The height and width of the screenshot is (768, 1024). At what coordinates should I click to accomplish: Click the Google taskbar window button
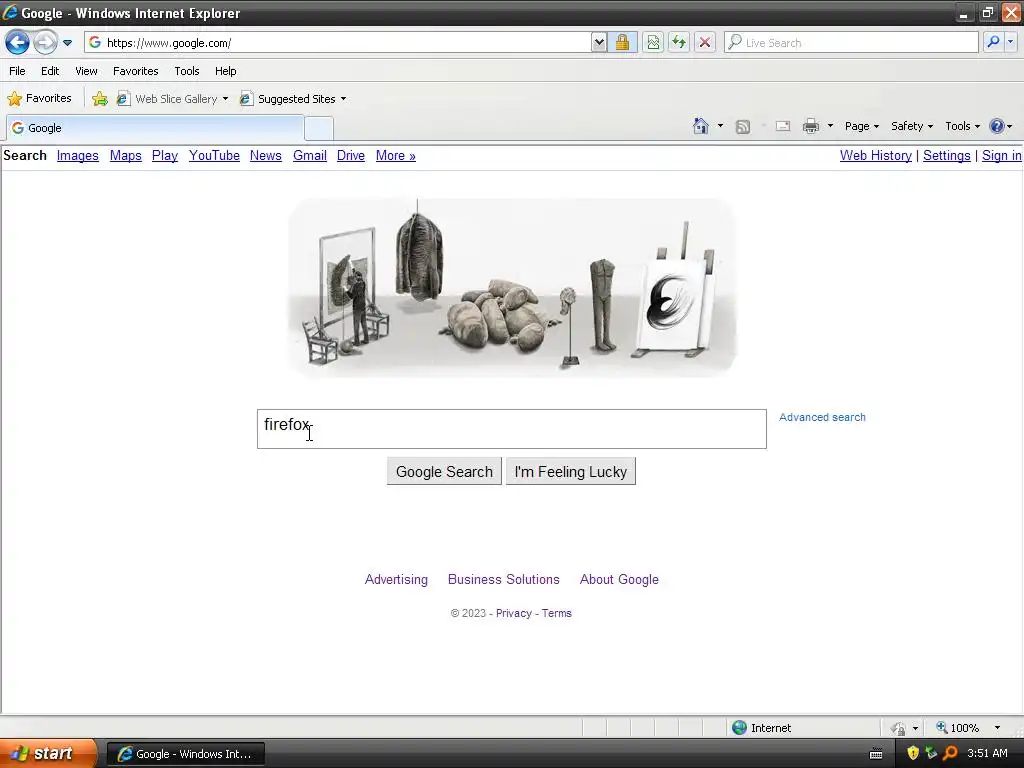point(185,754)
